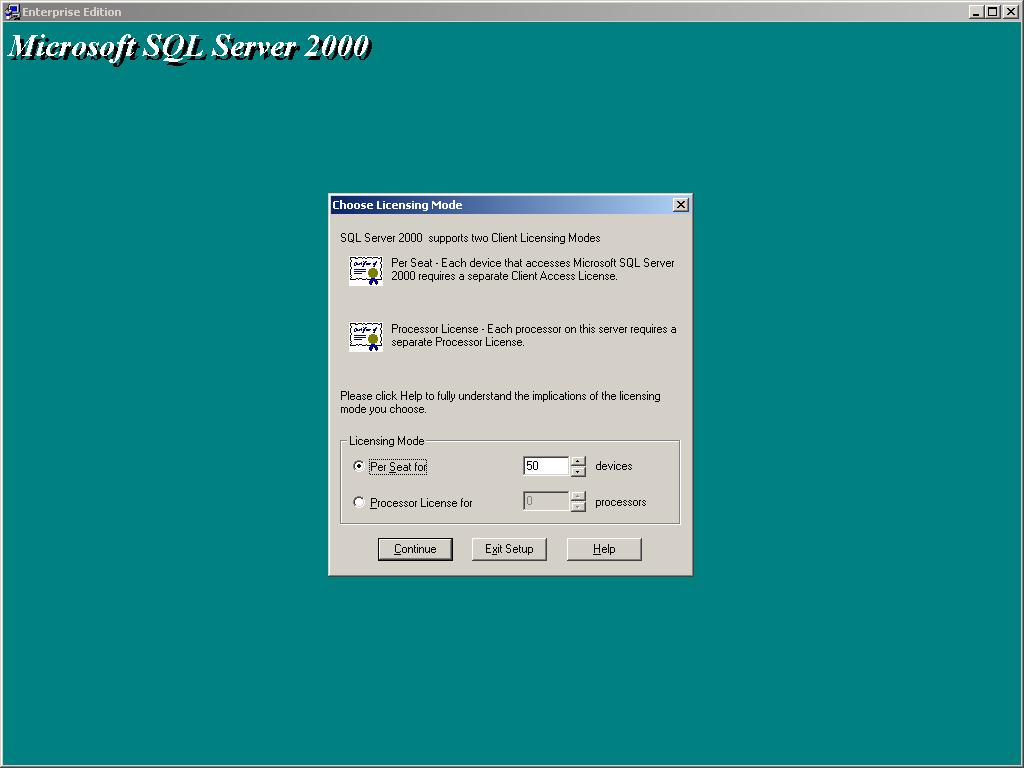The height and width of the screenshot is (768, 1024).
Task: Decrease the devices count with down arrow
Action: 578,472
